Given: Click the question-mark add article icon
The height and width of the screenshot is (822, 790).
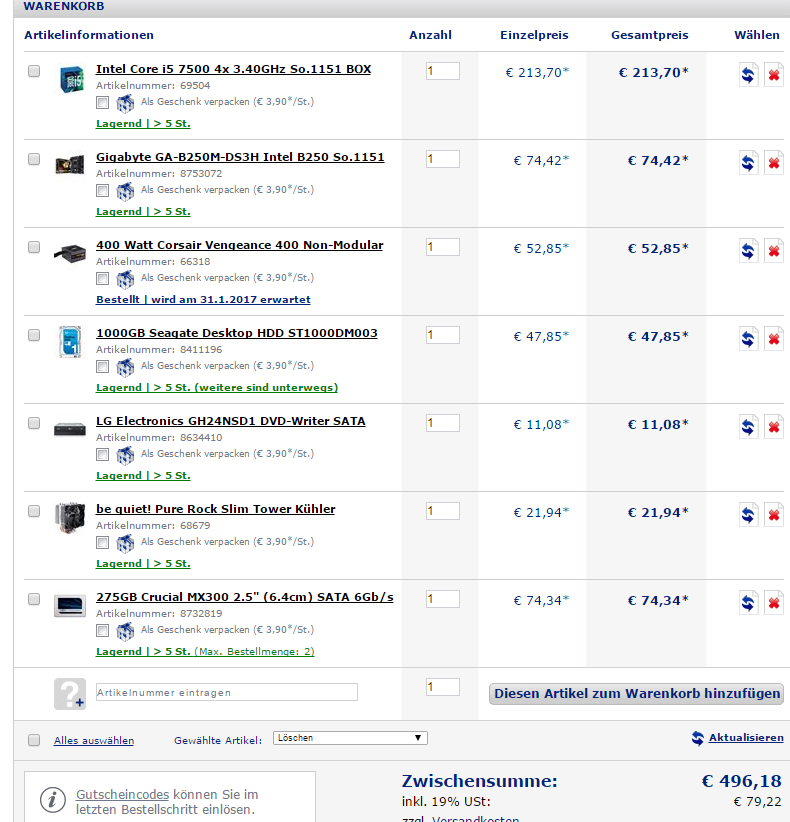Looking at the screenshot, I should [x=70, y=694].
